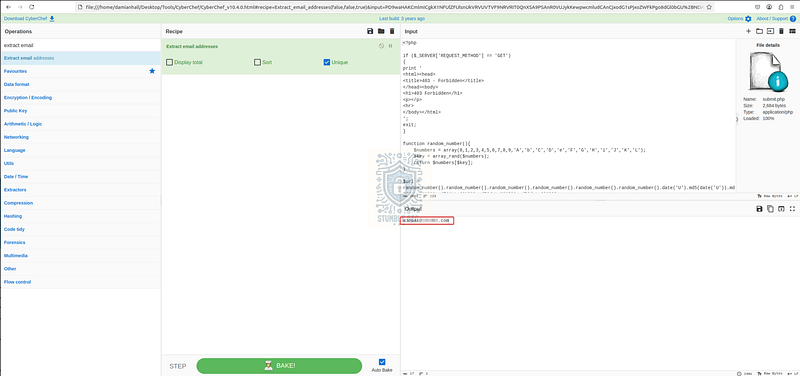Save output to file icon

click(759, 209)
